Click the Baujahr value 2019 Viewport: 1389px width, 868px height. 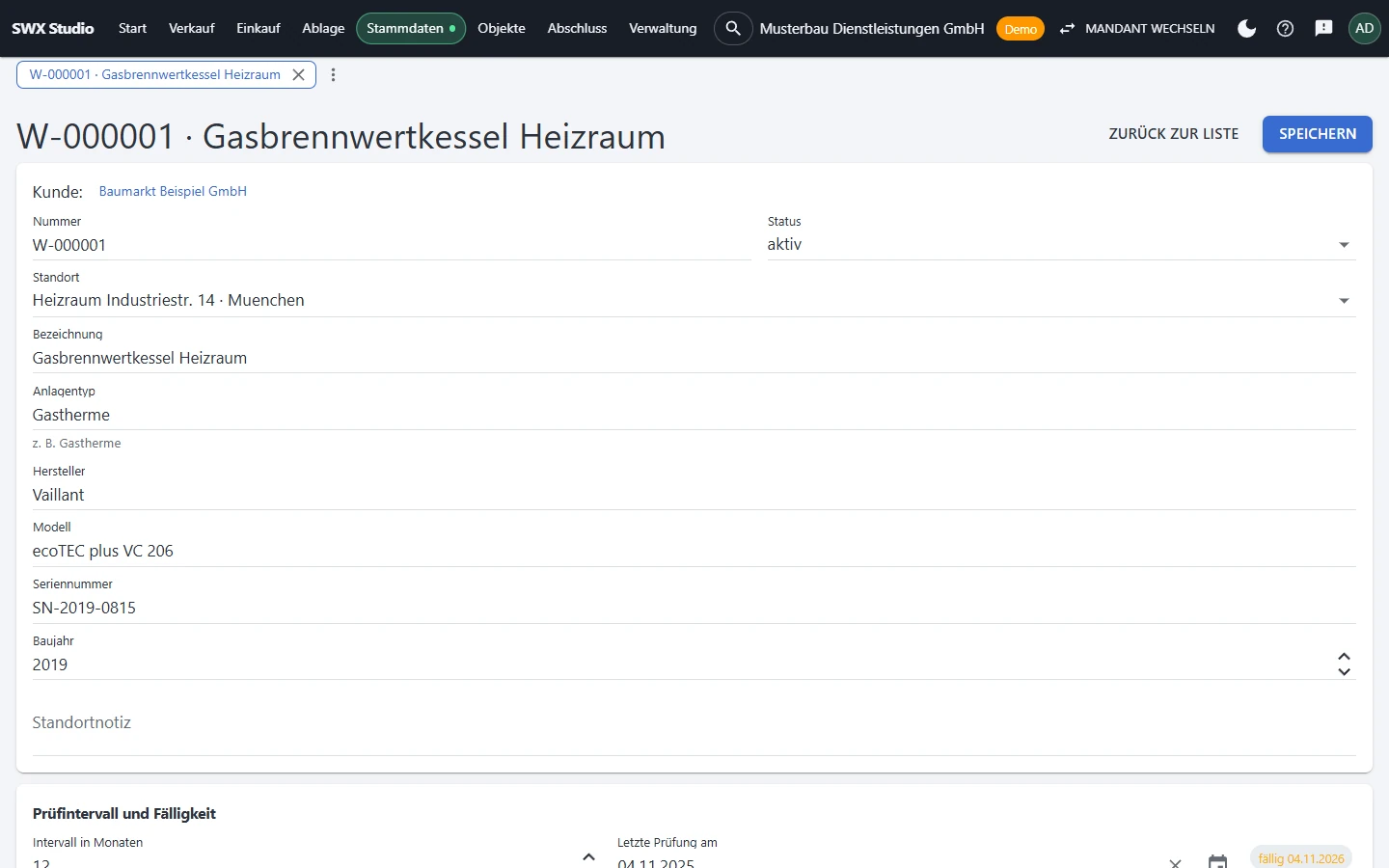[x=50, y=665]
